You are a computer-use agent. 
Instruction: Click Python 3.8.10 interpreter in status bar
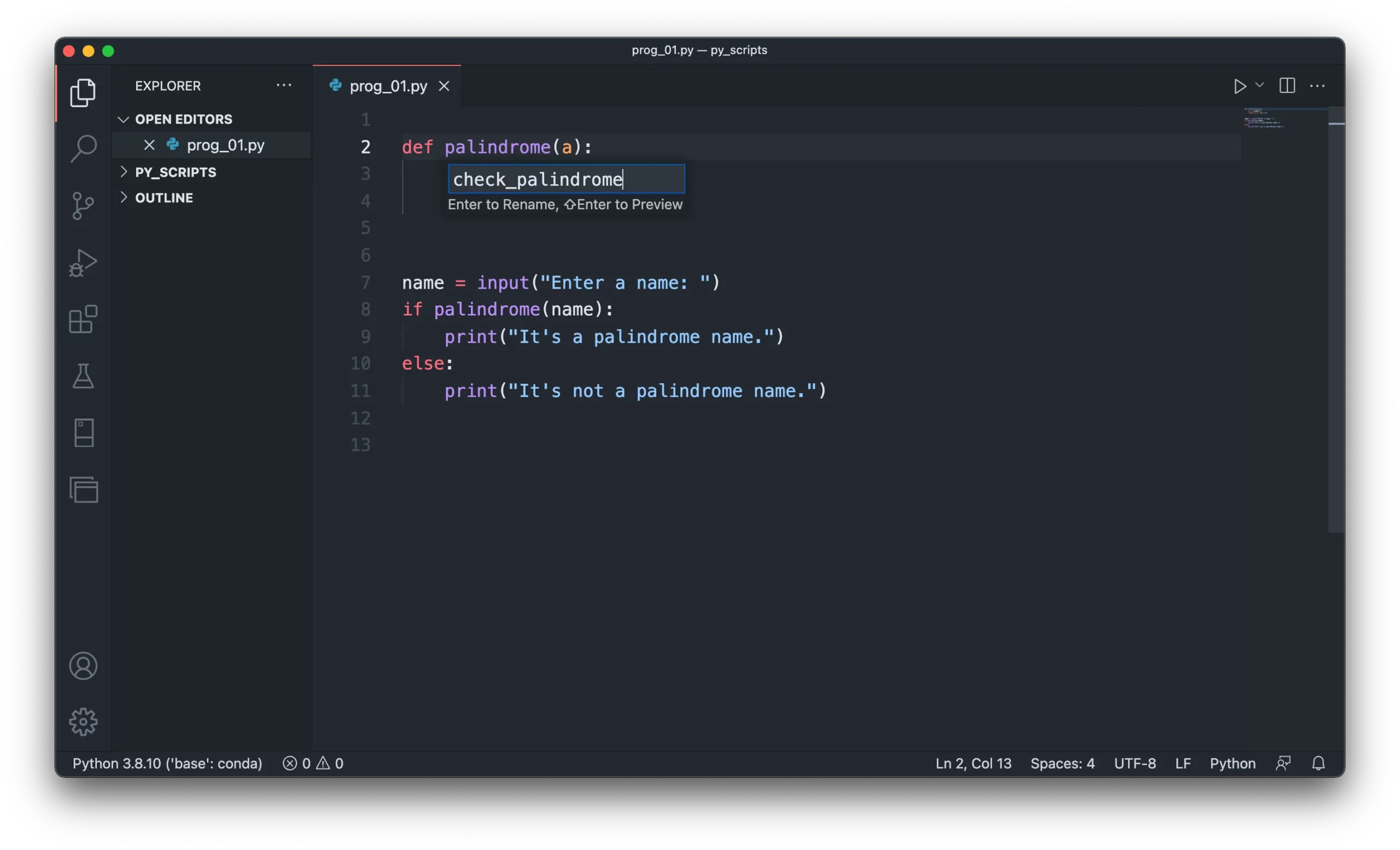point(167,763)
